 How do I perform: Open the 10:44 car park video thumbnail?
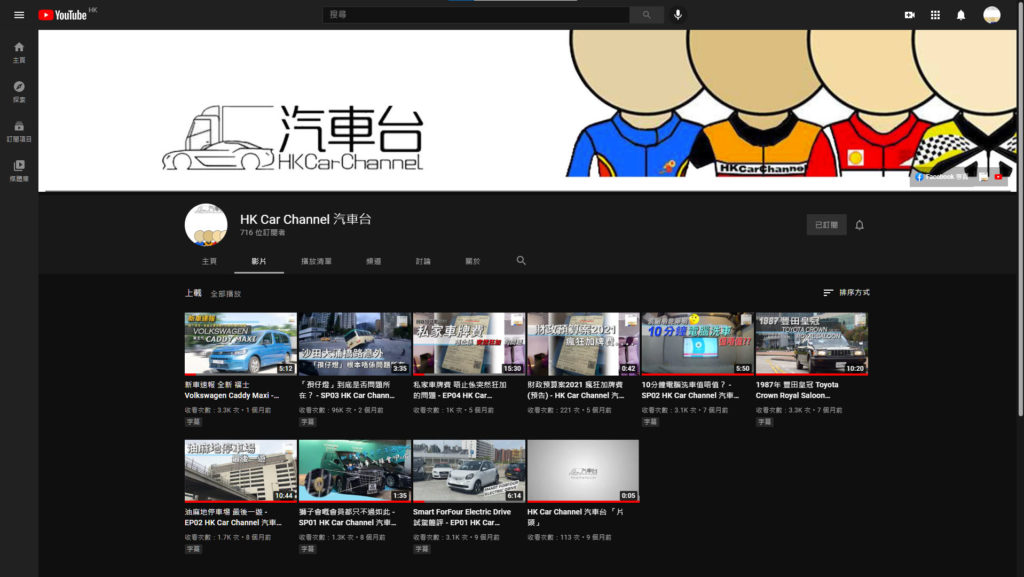point(240,471)
